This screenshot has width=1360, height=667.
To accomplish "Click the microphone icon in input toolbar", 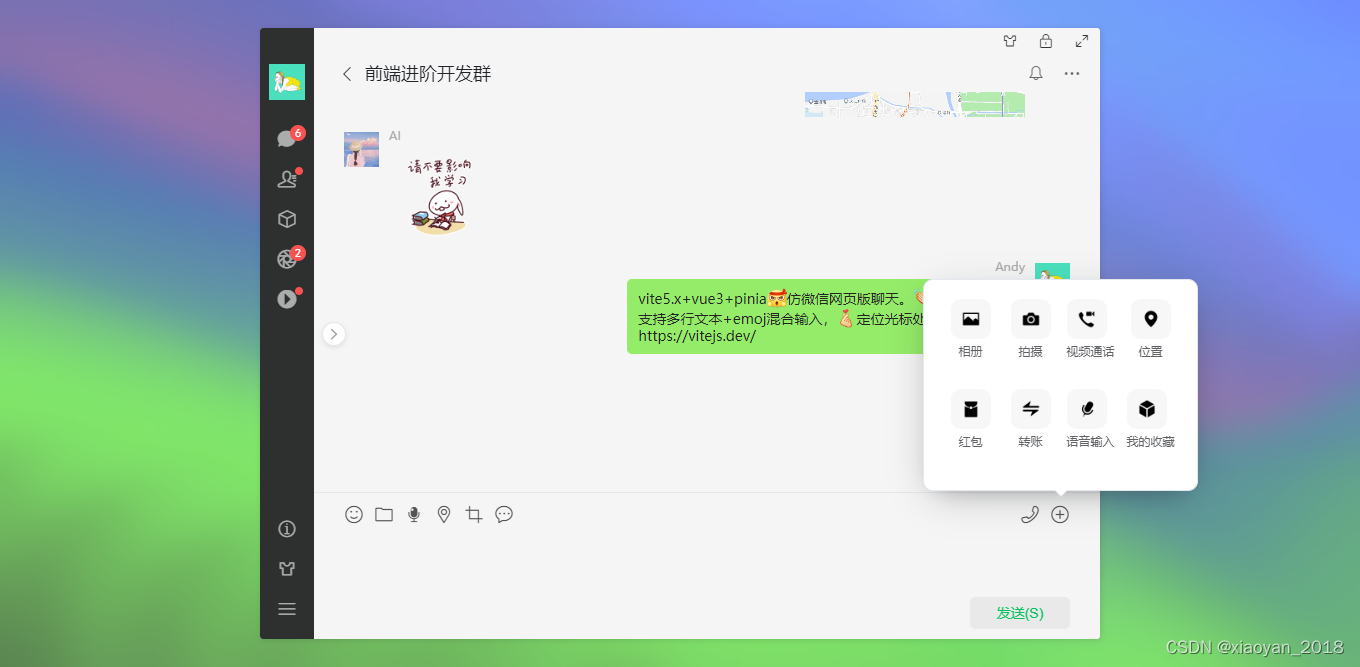I will tap(414, 514).
